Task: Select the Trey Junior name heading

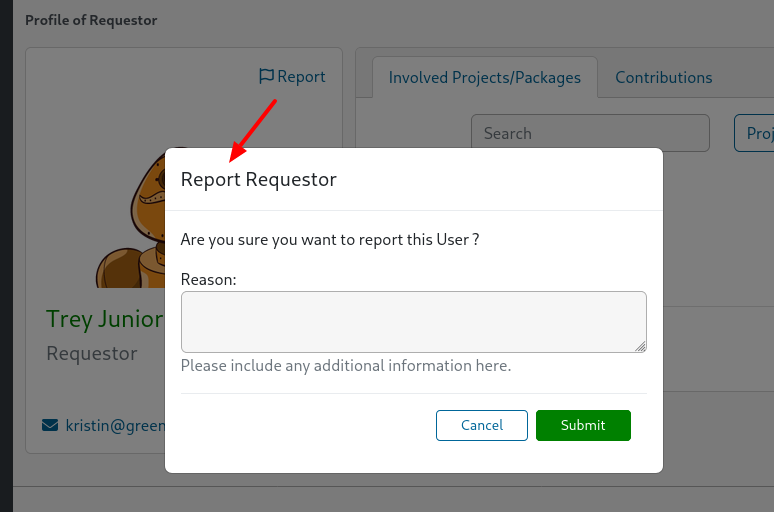Action: 104,319
